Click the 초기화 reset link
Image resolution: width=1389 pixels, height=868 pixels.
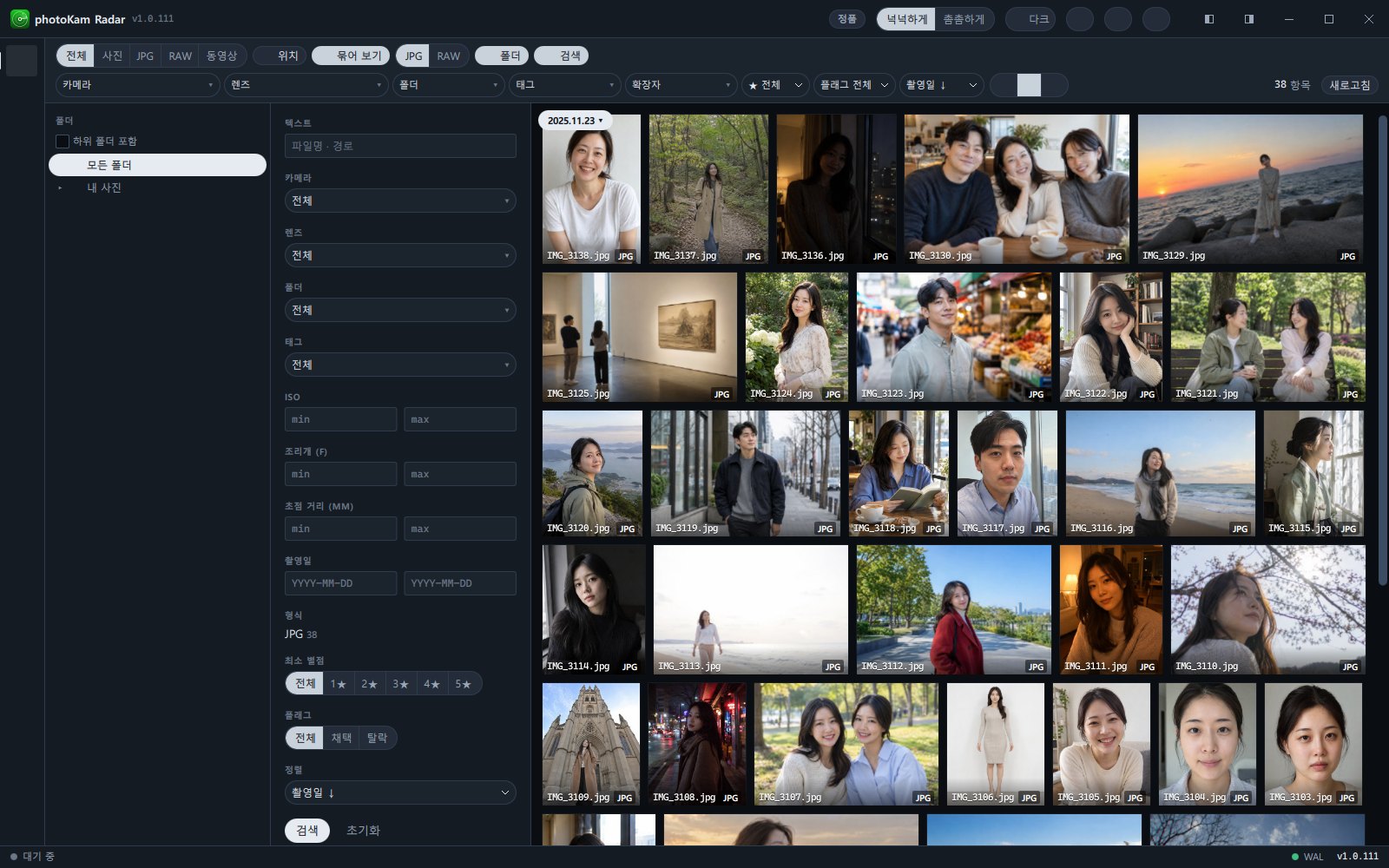click(x=363, y=831)
